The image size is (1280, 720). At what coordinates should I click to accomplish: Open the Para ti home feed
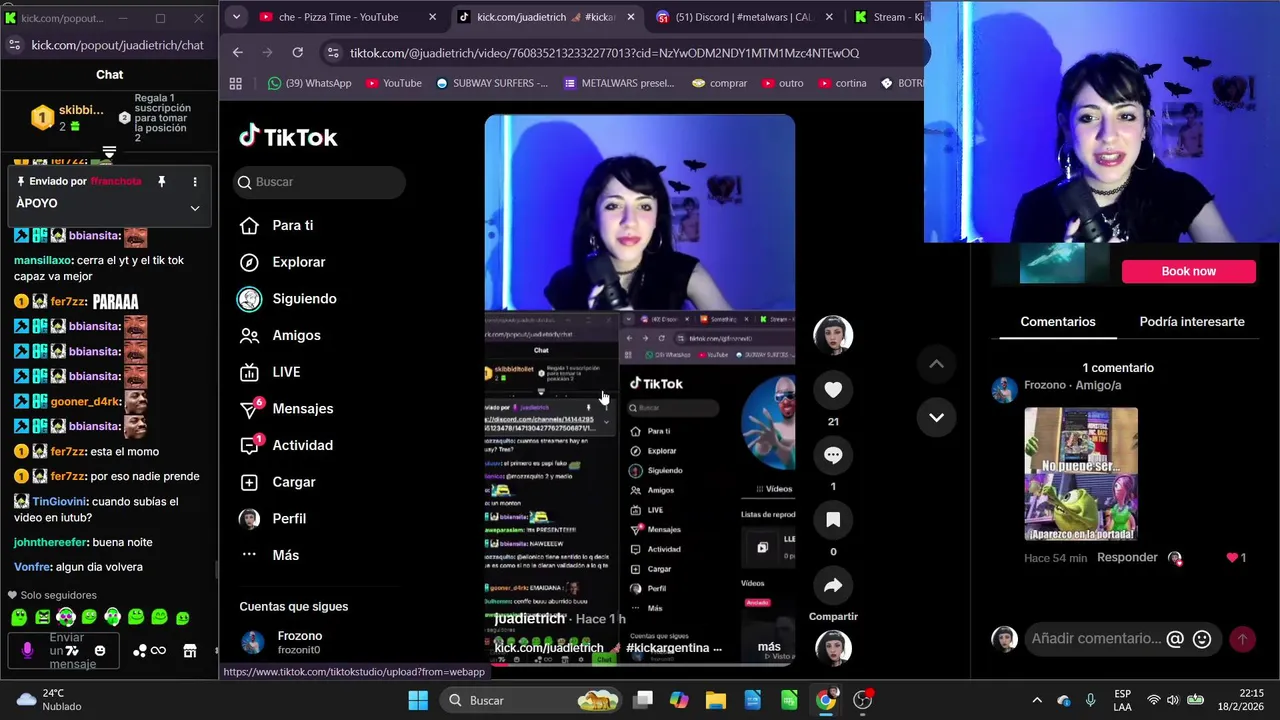coord(277,225)
